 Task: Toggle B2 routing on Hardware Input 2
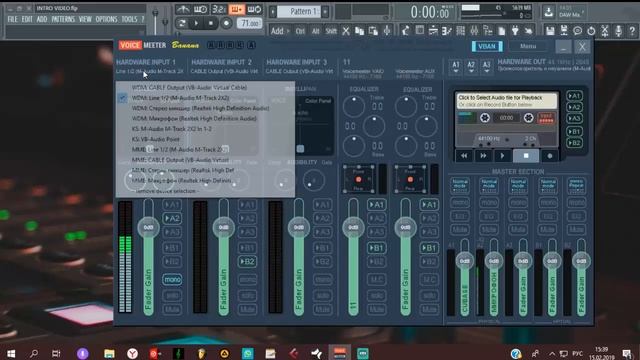pyautogui.click(x=247, y=262)
